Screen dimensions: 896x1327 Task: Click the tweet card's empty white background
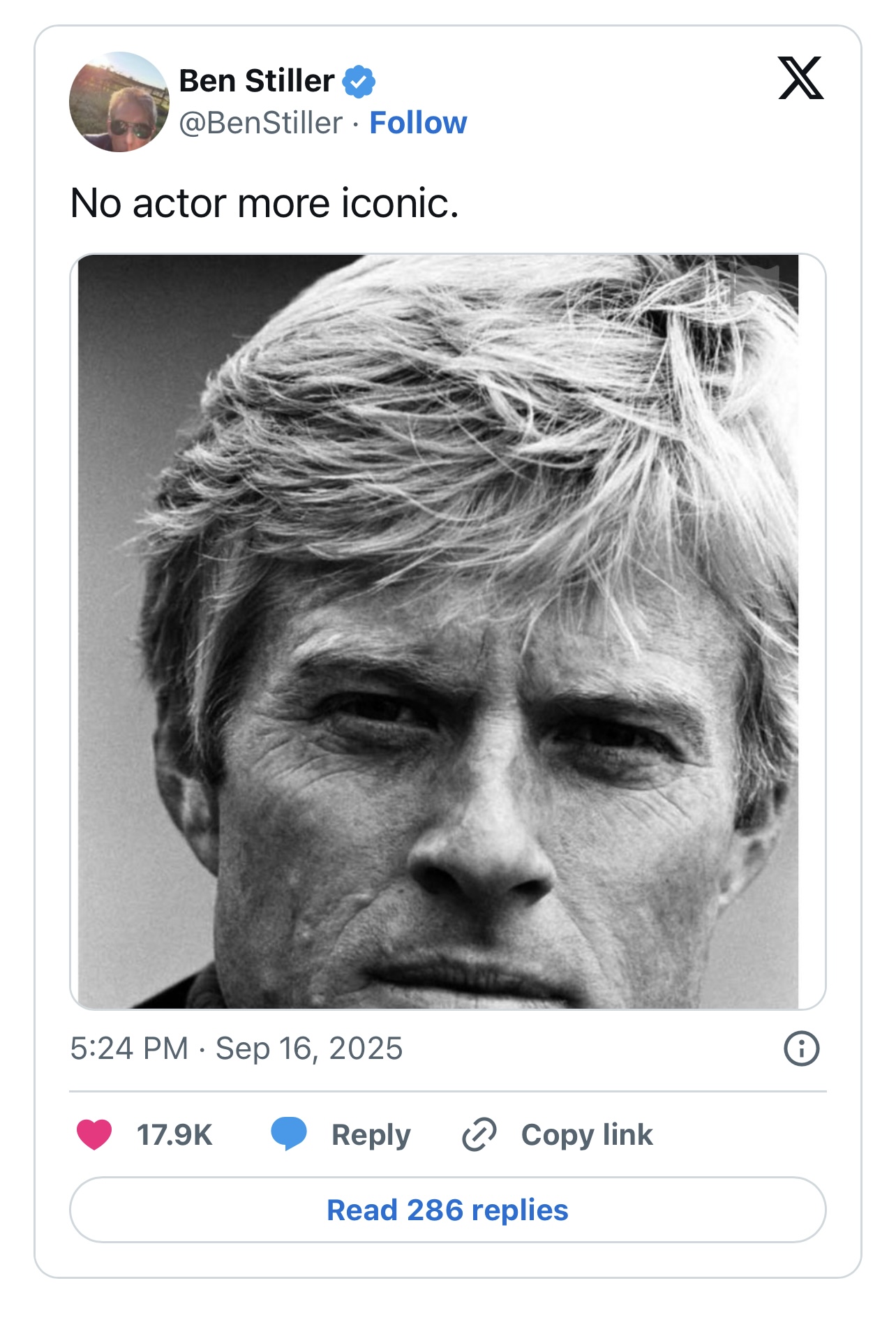[x=628, y=140]
